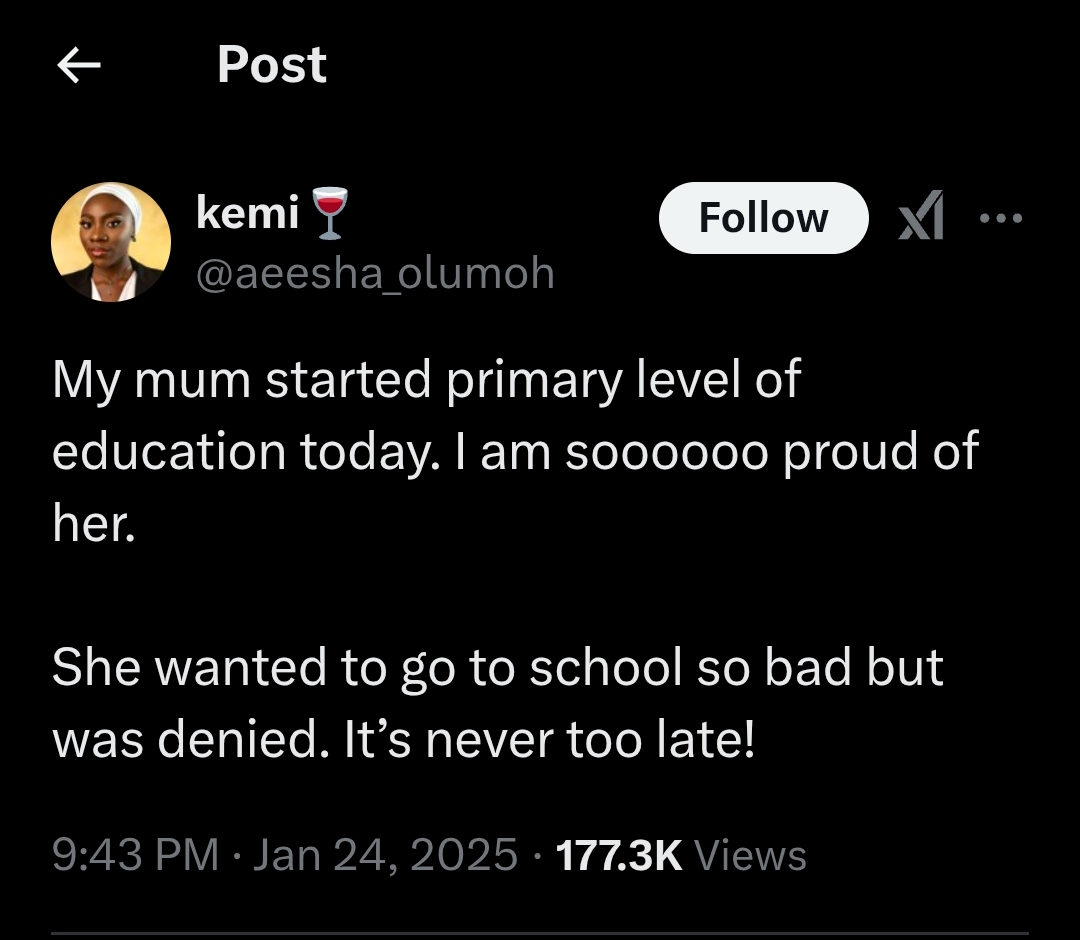This screenshot has width=1080, height=940.
Task: Open the Grok icon beside Follow
Action: pos(920,218)
